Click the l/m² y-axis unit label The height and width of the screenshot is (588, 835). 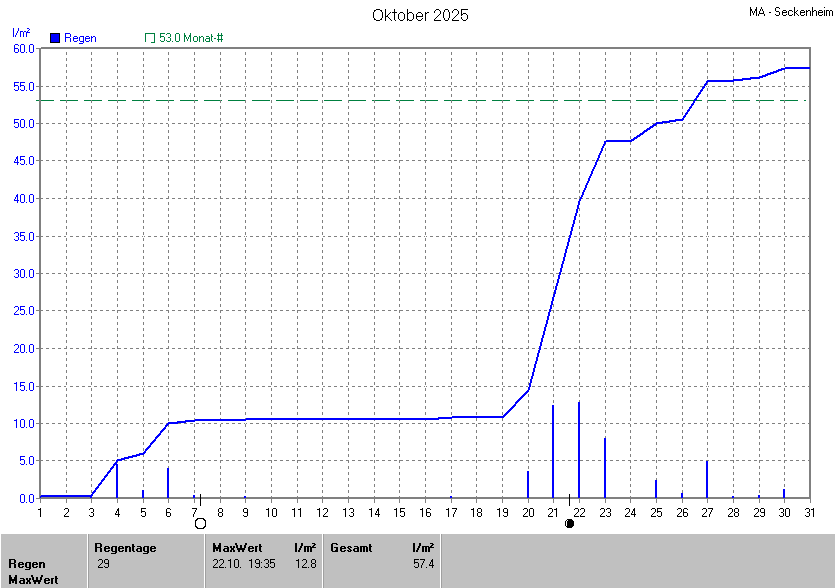(21, 34)
